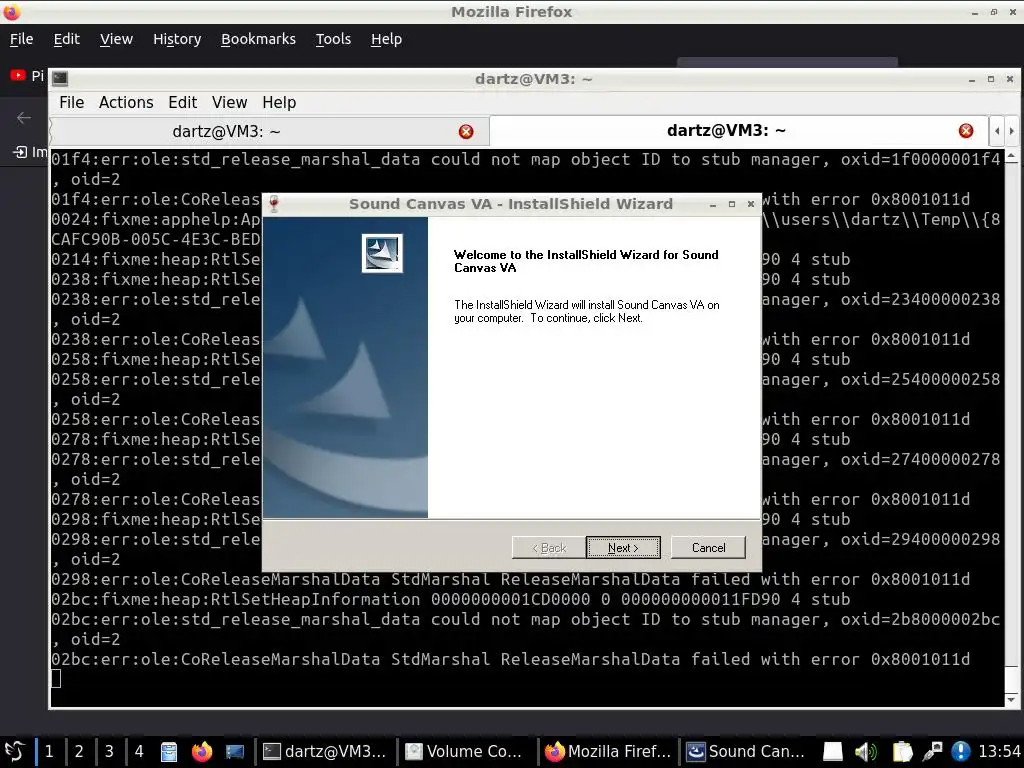This screenshot has height=768, width=1024.
Task: Click network connection tray icon
Action: tap(932, 752)
